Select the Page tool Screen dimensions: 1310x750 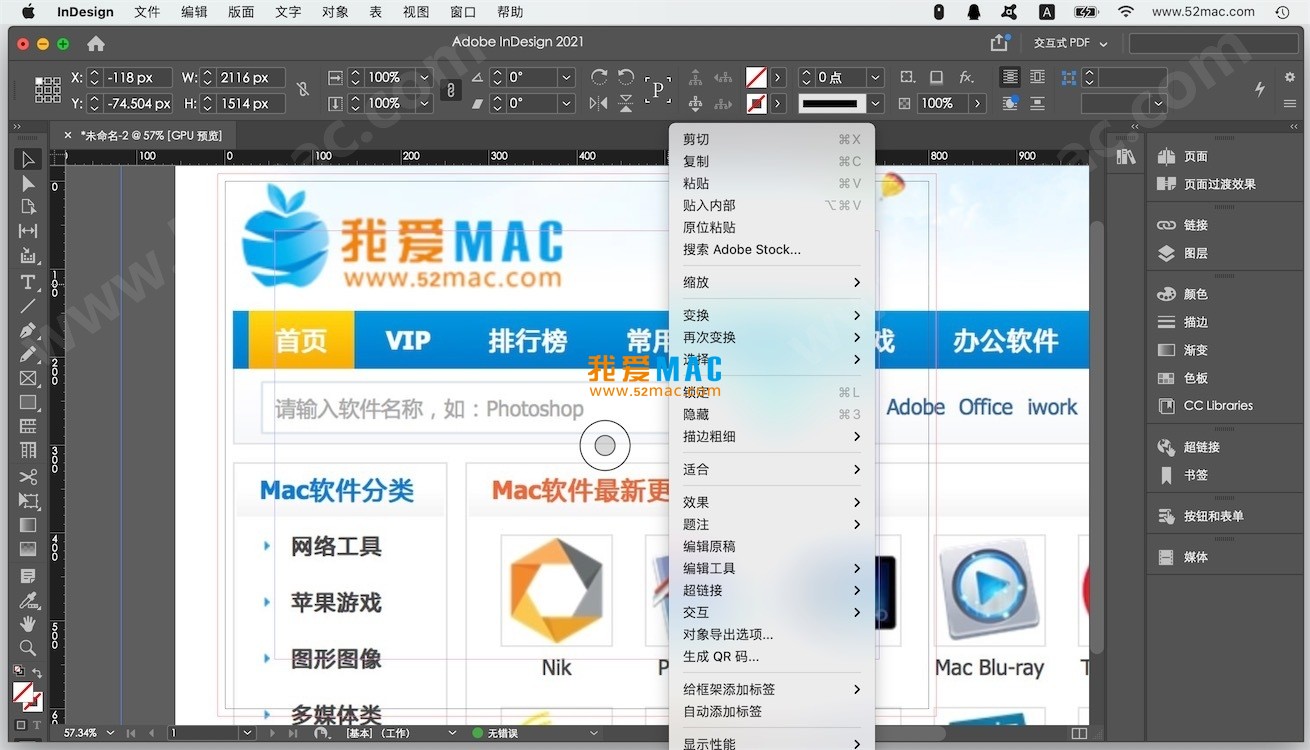pyautogui.click(x=28, y=207)
